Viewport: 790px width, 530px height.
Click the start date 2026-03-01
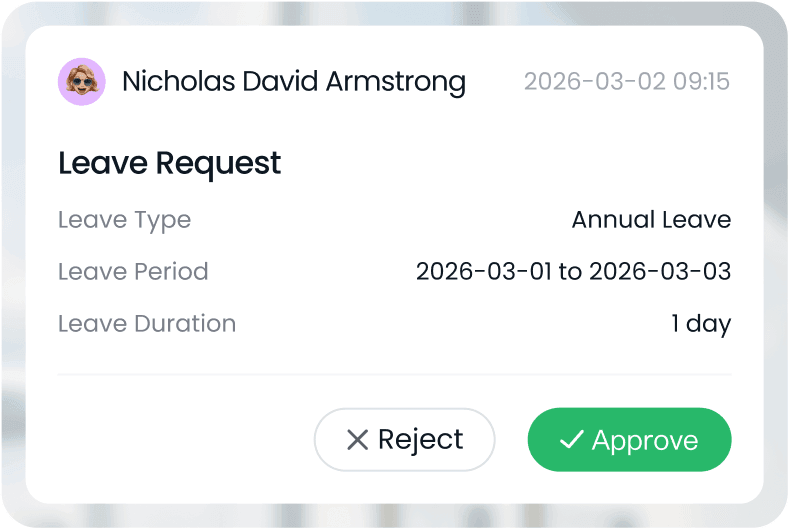click(x=484, y=272)
